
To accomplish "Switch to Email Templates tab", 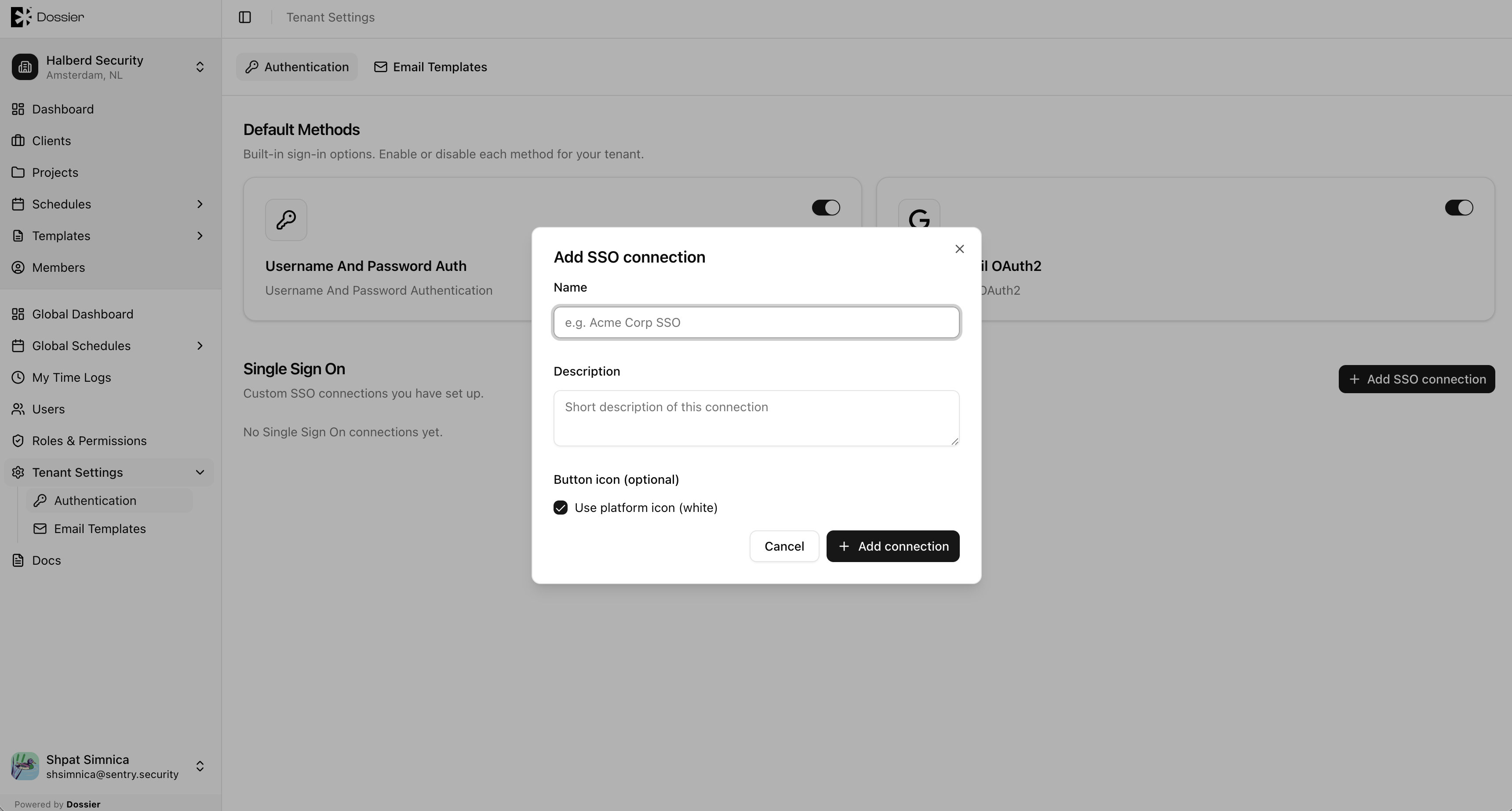I will tap(430, 67).
